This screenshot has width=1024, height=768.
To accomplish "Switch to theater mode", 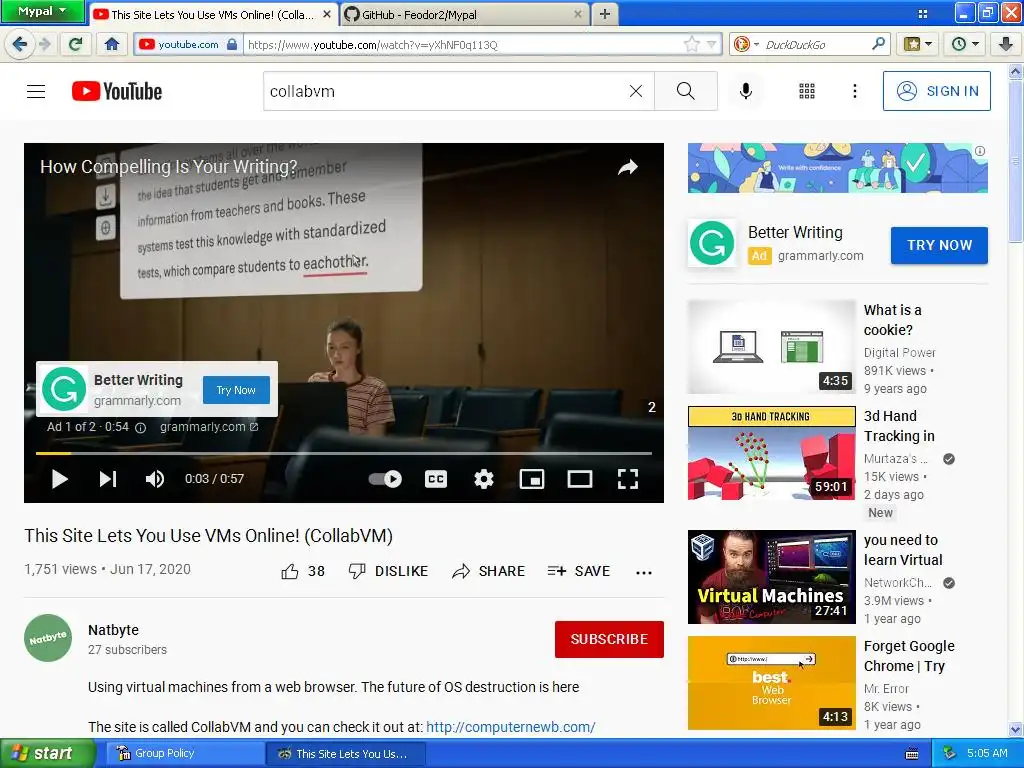I will (x=579, y=479).
